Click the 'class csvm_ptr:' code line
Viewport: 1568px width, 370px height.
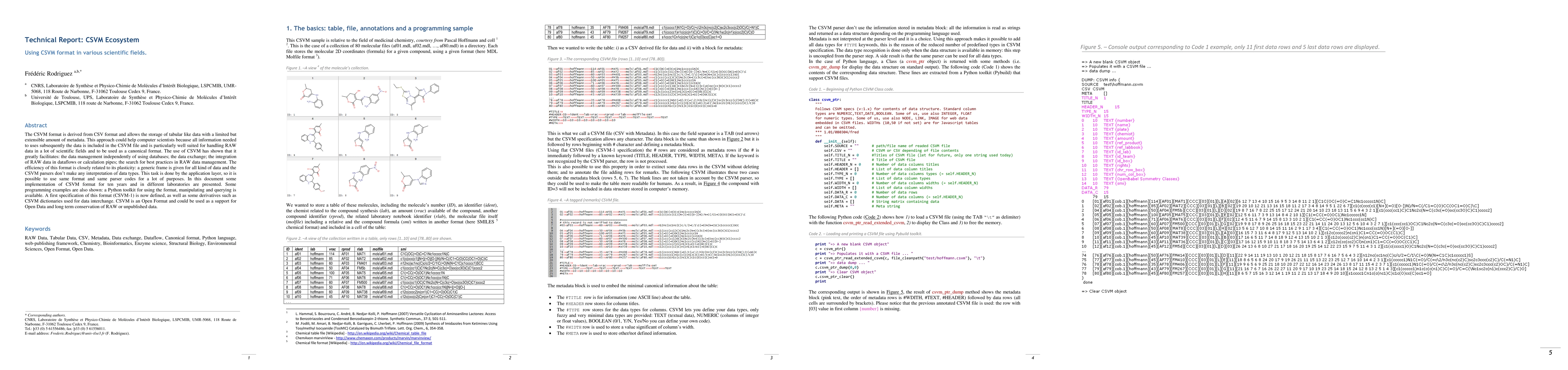[825, 99]
